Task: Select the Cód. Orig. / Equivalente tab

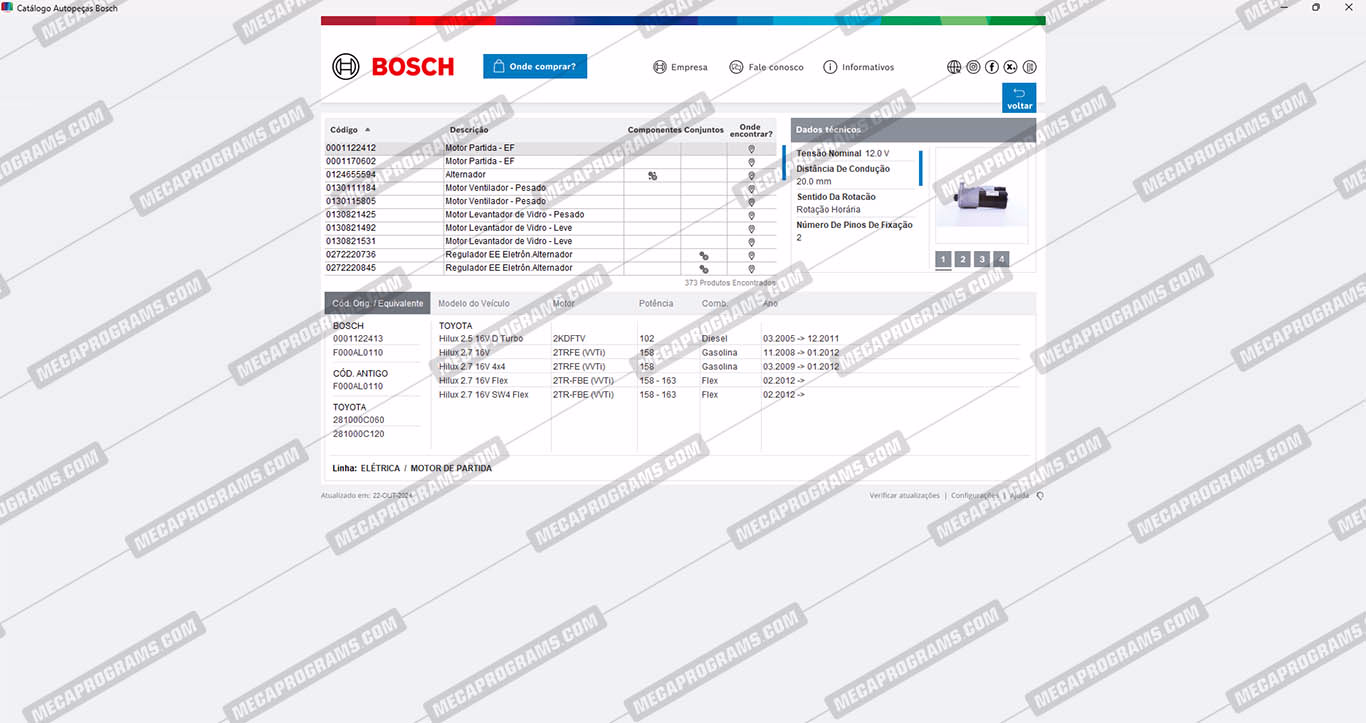Action: tap(377, 303)
